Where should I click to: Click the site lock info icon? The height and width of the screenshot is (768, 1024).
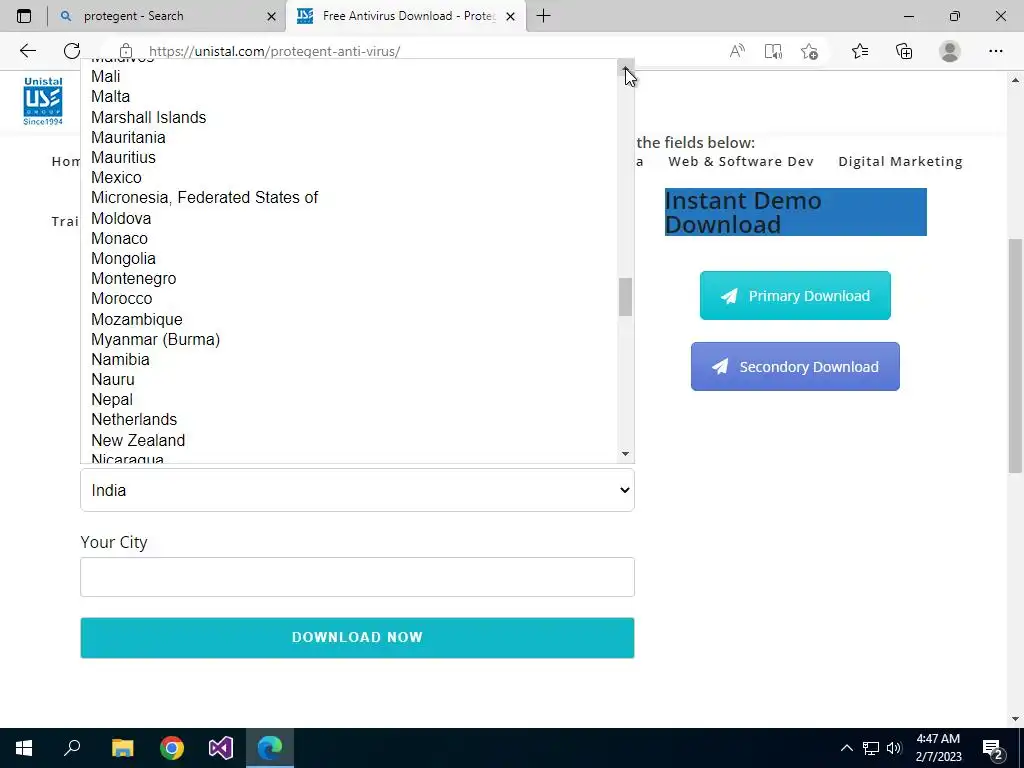click(x=126, y=52)
